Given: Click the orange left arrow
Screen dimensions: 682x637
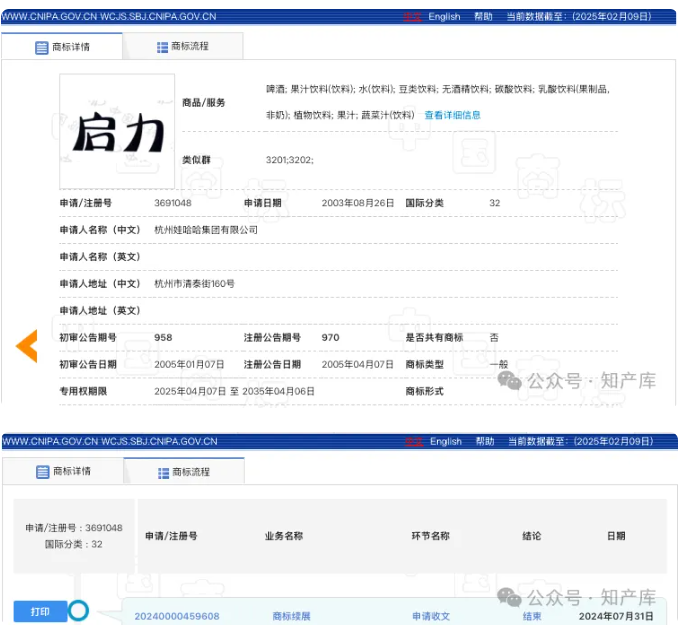Looking at the screenshot, I should pyautogui.click(x=27, y=346).
